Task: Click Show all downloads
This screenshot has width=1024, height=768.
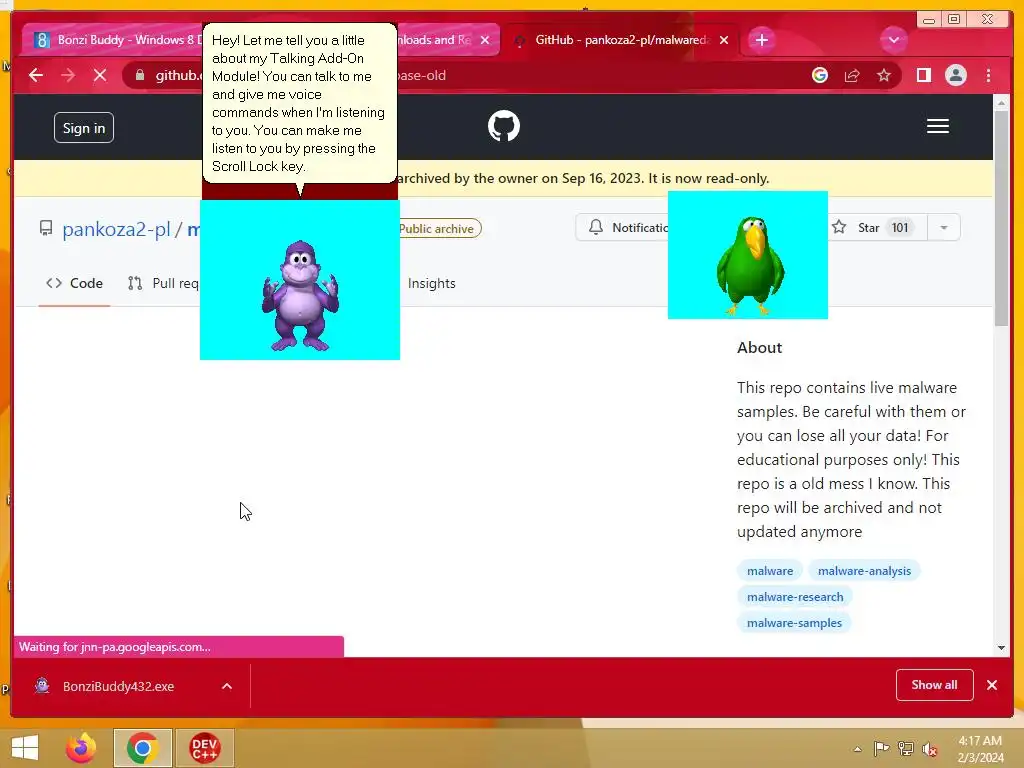Action: coord(935,685)
